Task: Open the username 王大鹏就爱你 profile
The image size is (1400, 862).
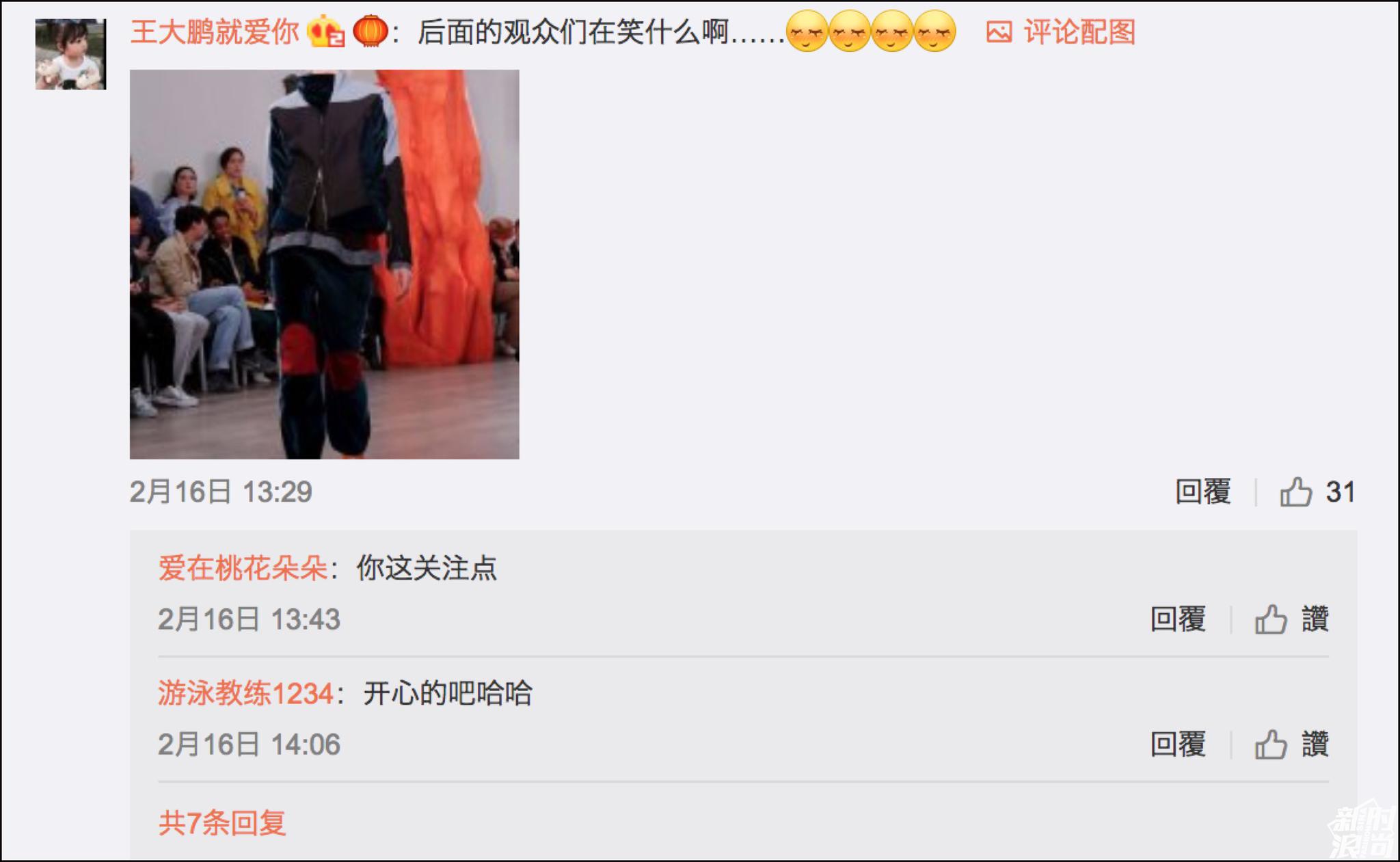Action: [215, 32]
